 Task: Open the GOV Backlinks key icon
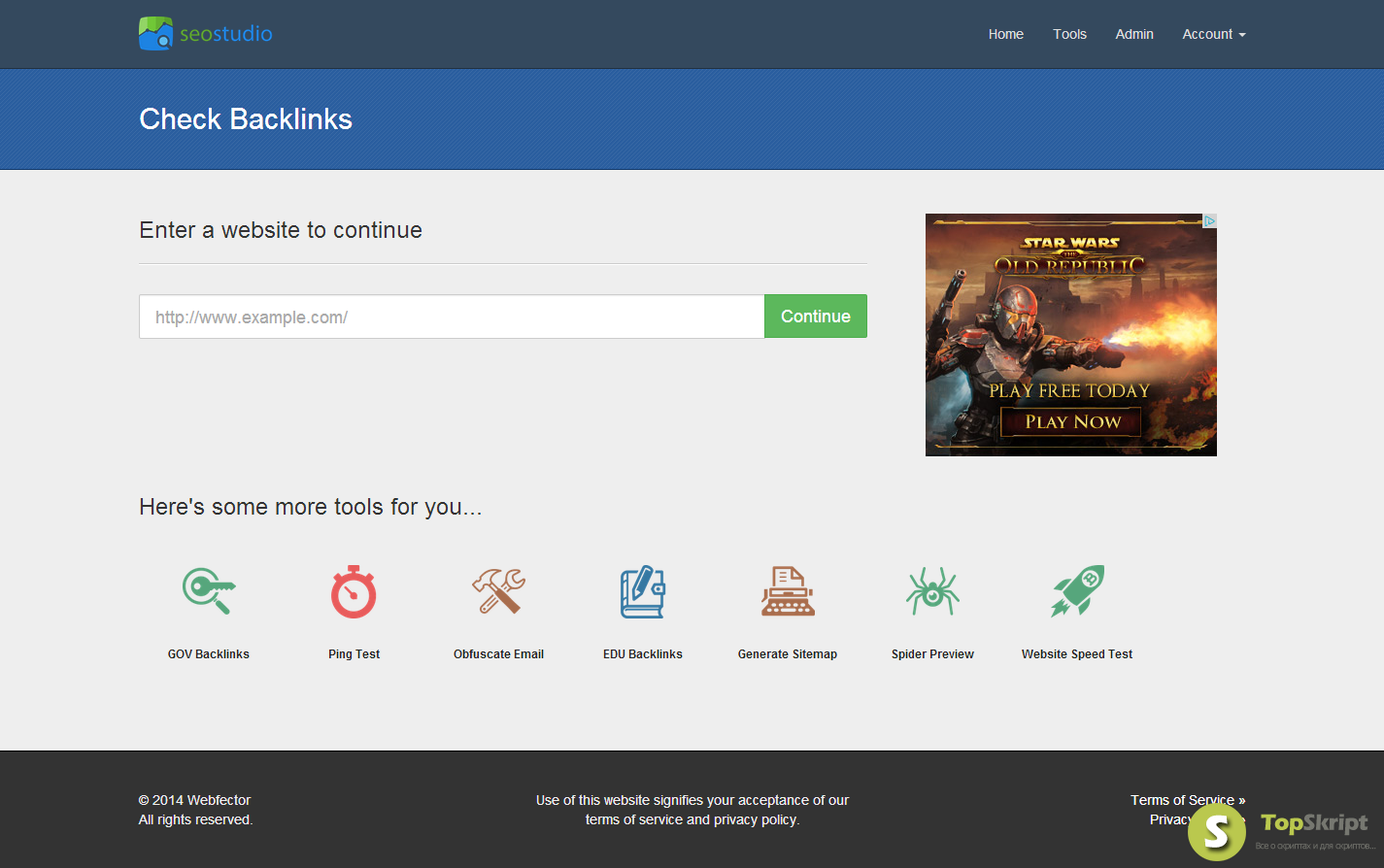pos(209,591)
